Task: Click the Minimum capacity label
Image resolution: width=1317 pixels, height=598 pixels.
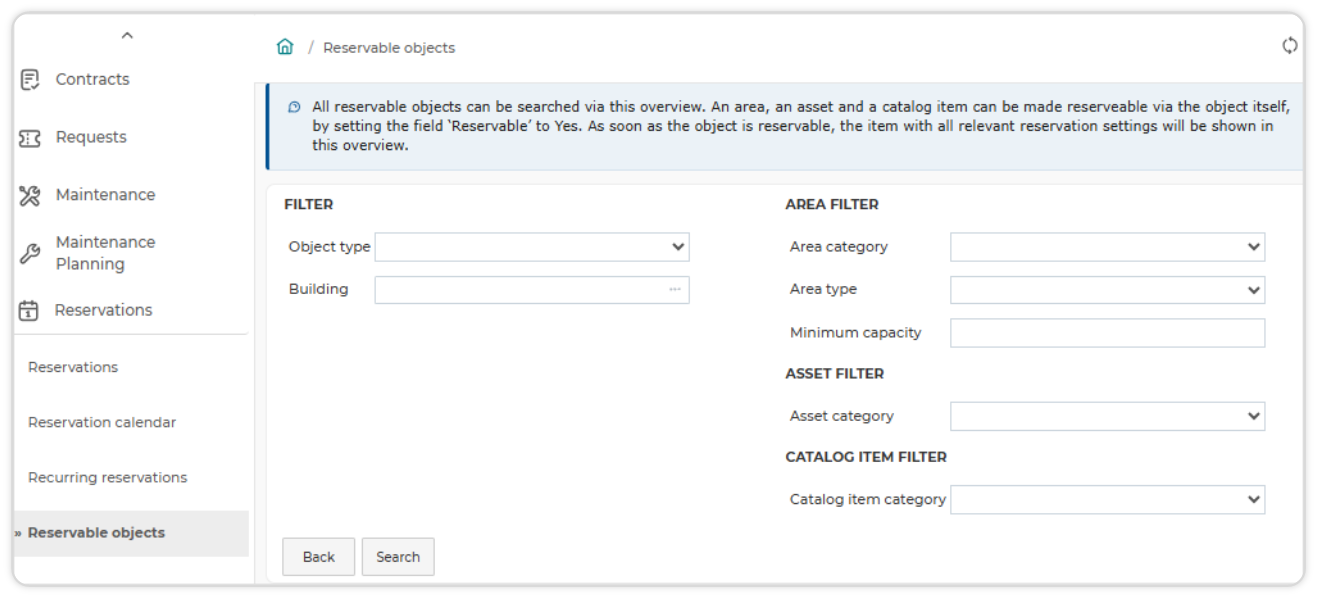Action: pos(855,333)
